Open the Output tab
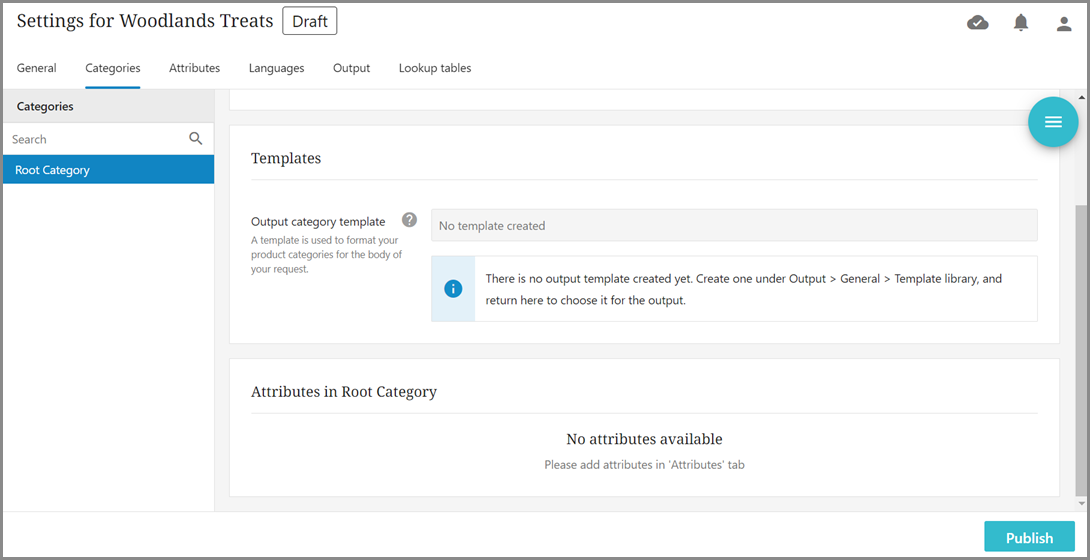The width and height of the screenshot is (1090, 560). pos(351,68)
